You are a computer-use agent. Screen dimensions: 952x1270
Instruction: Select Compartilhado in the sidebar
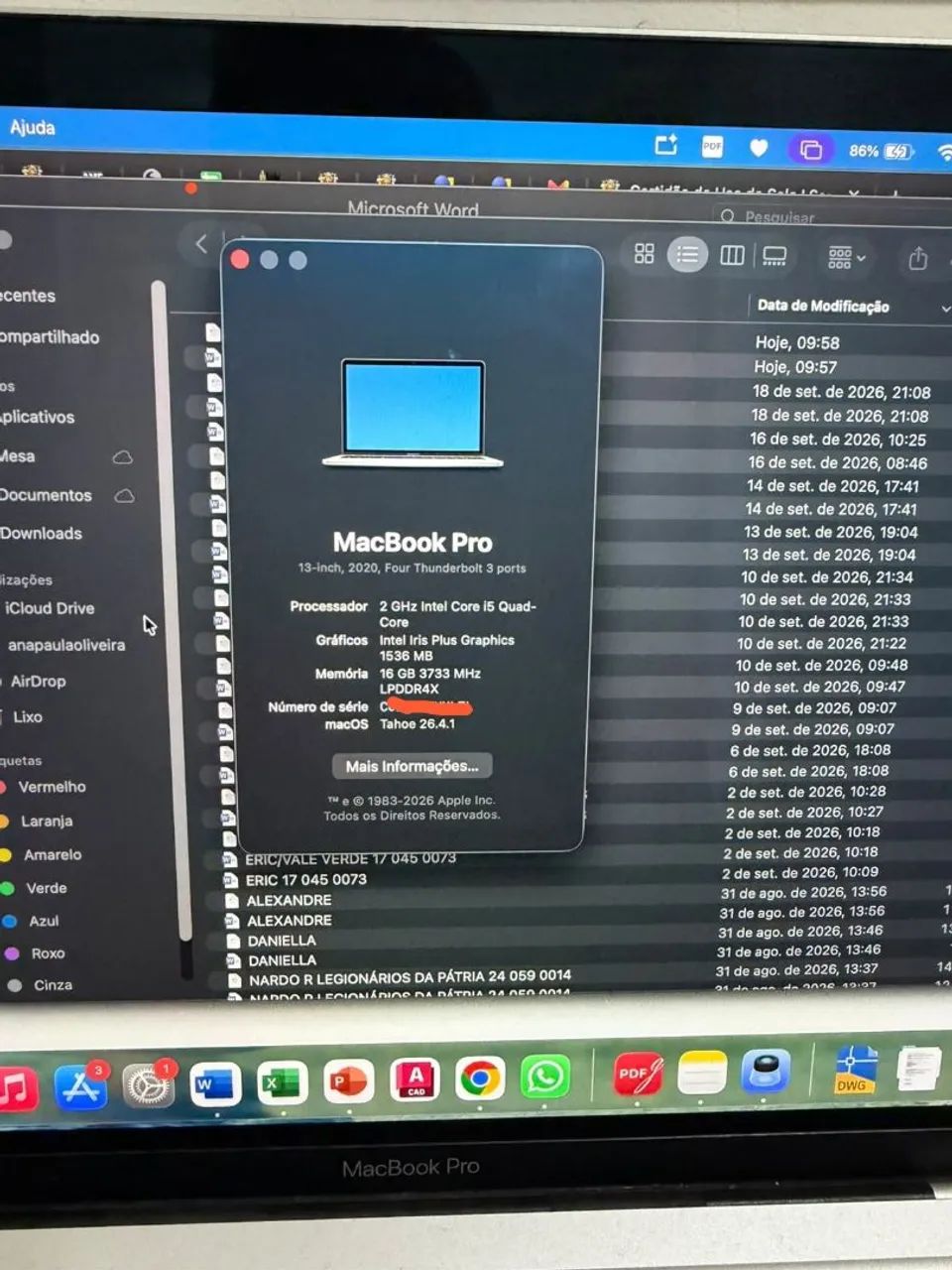click(50, 336)
